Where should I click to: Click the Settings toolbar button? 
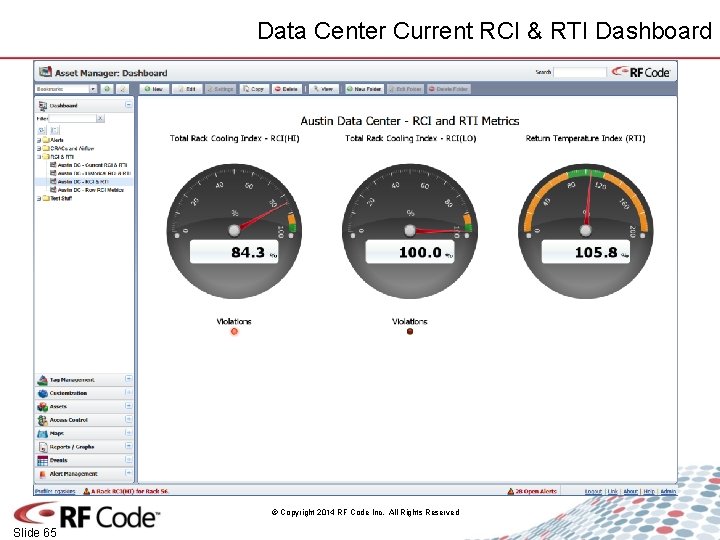[x=221, y=89]
